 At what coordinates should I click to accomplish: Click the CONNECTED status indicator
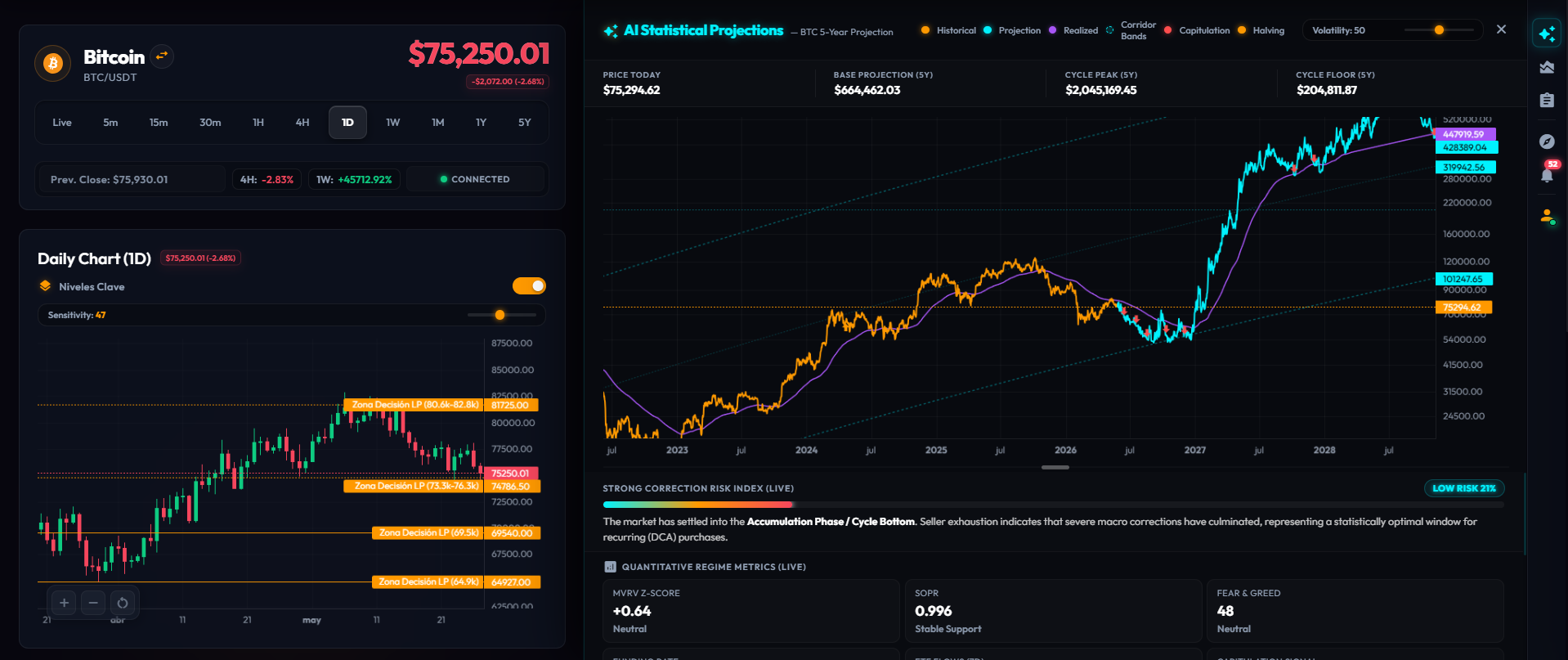tap(475, 179)
